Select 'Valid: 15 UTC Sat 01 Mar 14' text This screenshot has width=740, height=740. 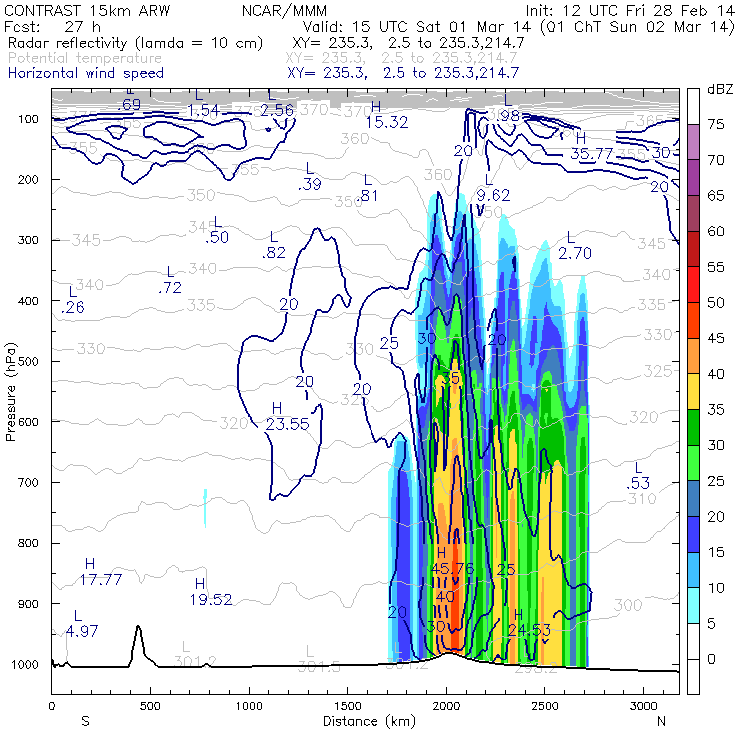tap(418, 26)
